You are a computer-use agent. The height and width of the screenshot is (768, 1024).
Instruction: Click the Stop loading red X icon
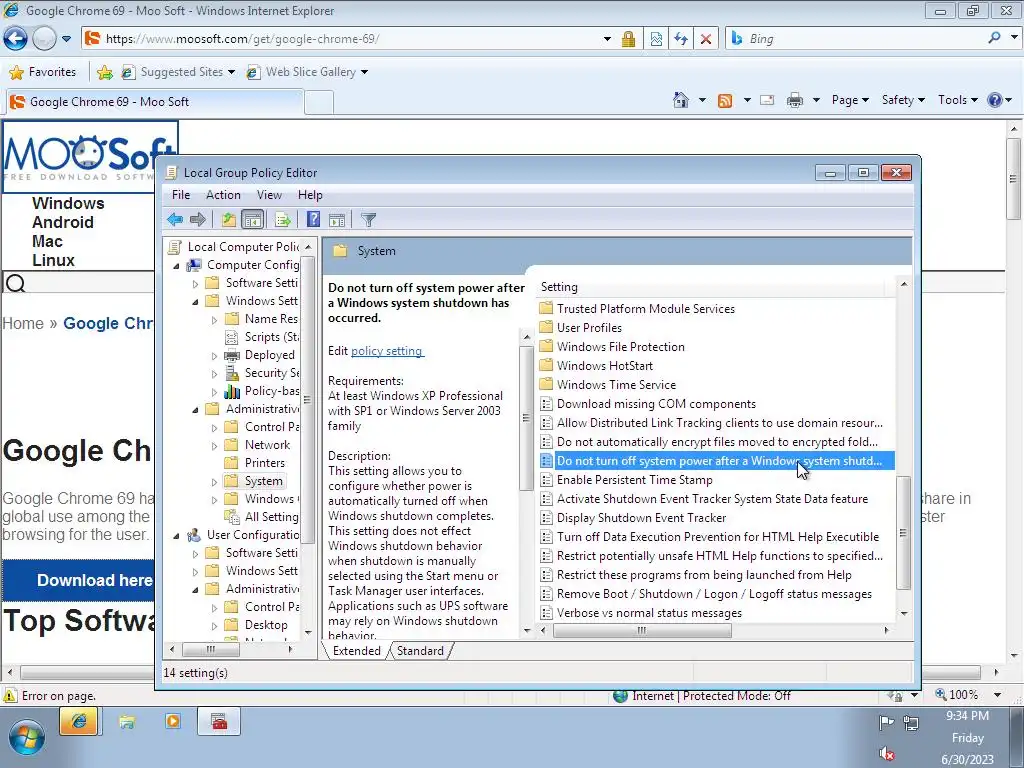(x=706, y=39)
